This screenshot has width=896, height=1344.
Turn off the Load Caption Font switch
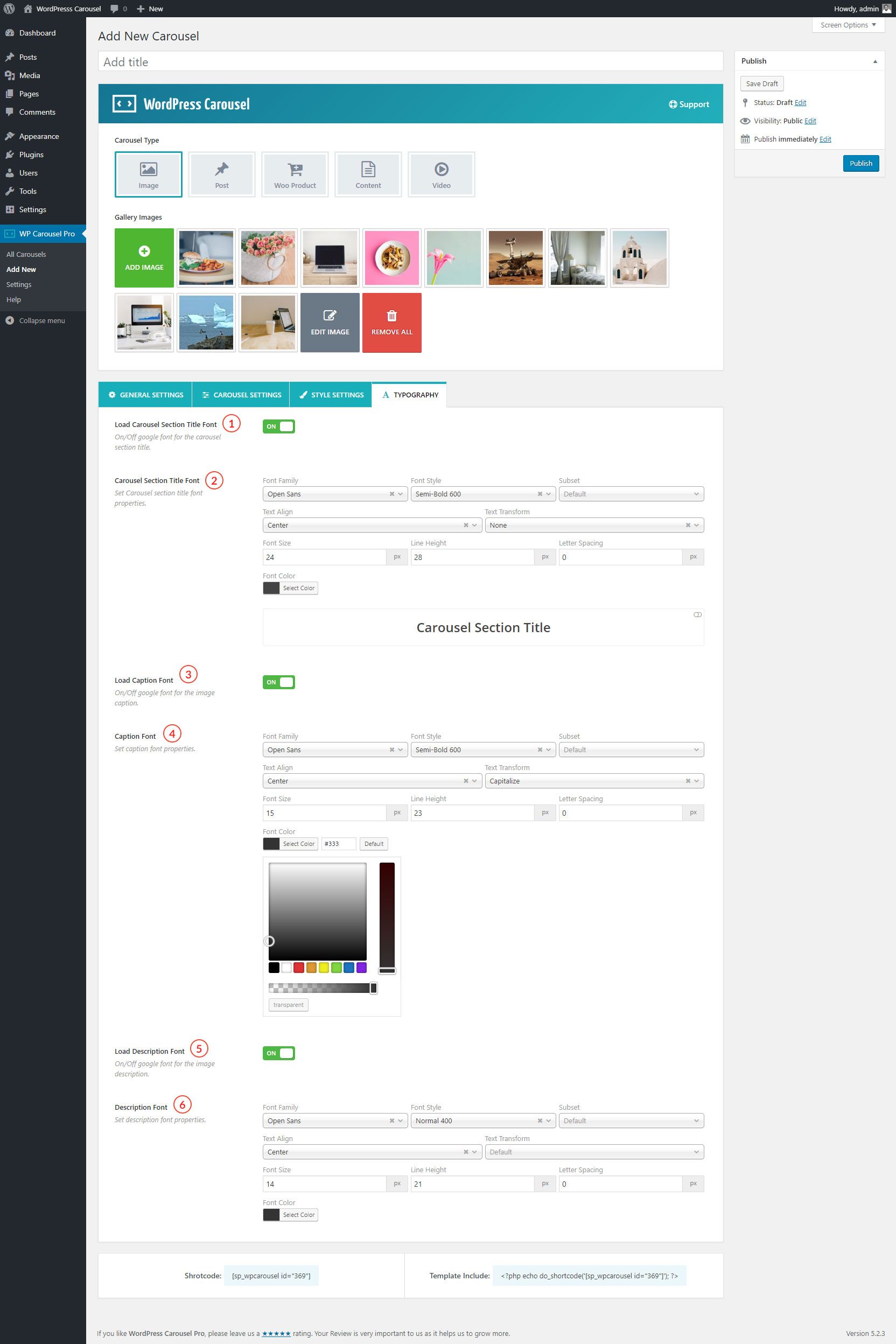pos(279,682)
